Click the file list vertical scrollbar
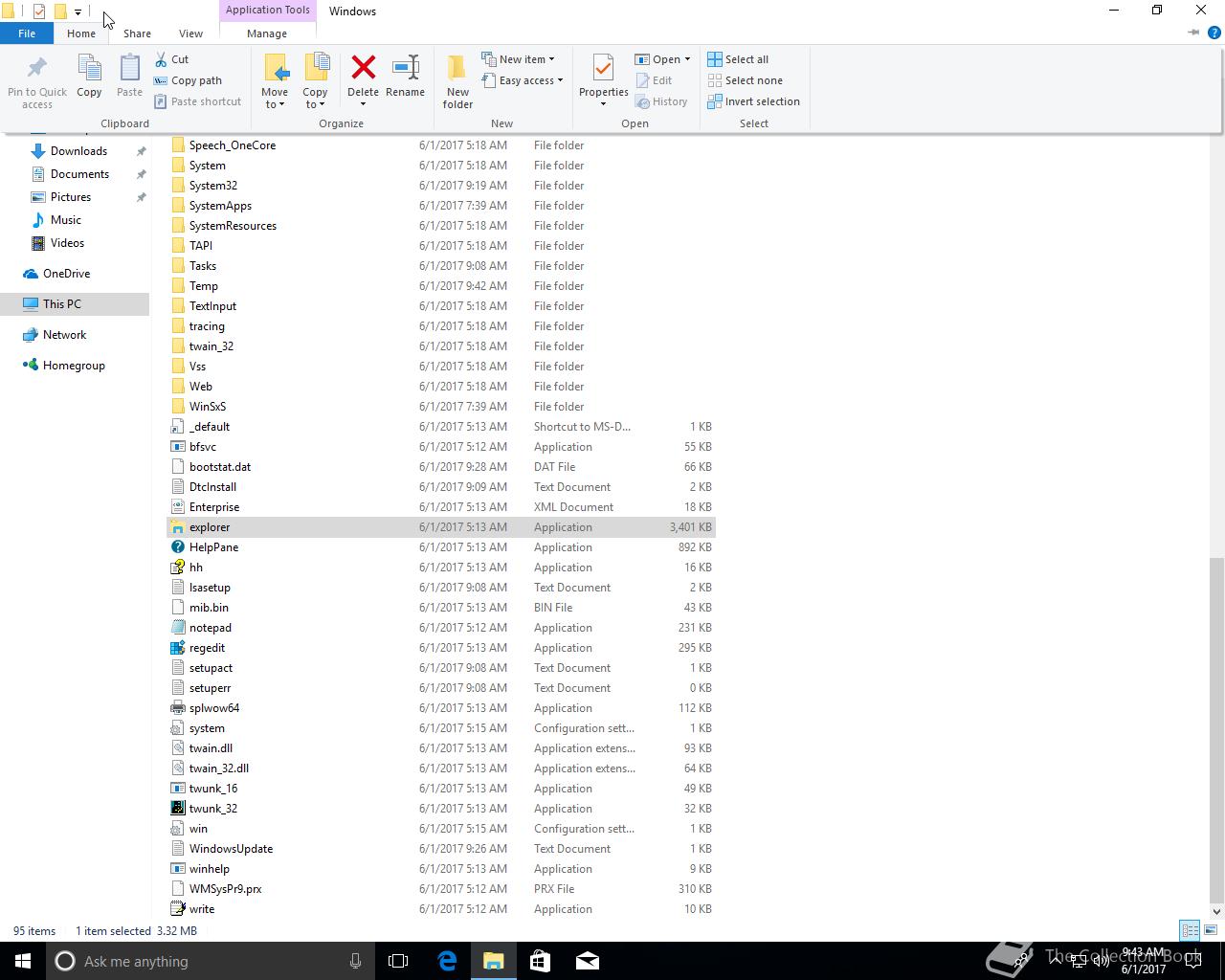 point(1216,728)
